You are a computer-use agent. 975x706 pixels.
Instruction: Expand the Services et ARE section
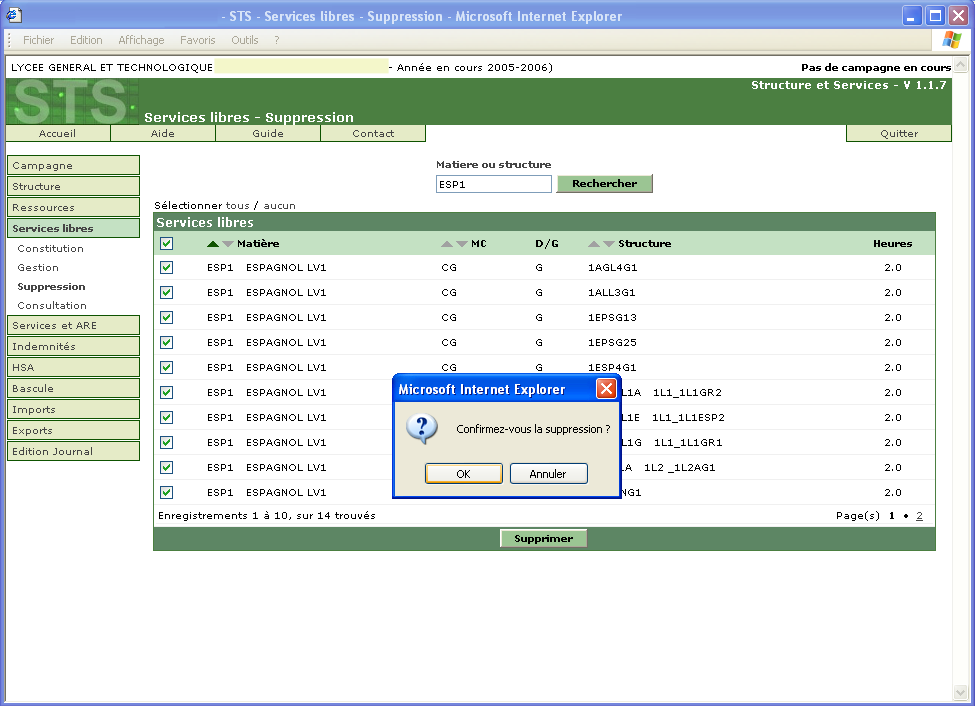pos(73,325)
